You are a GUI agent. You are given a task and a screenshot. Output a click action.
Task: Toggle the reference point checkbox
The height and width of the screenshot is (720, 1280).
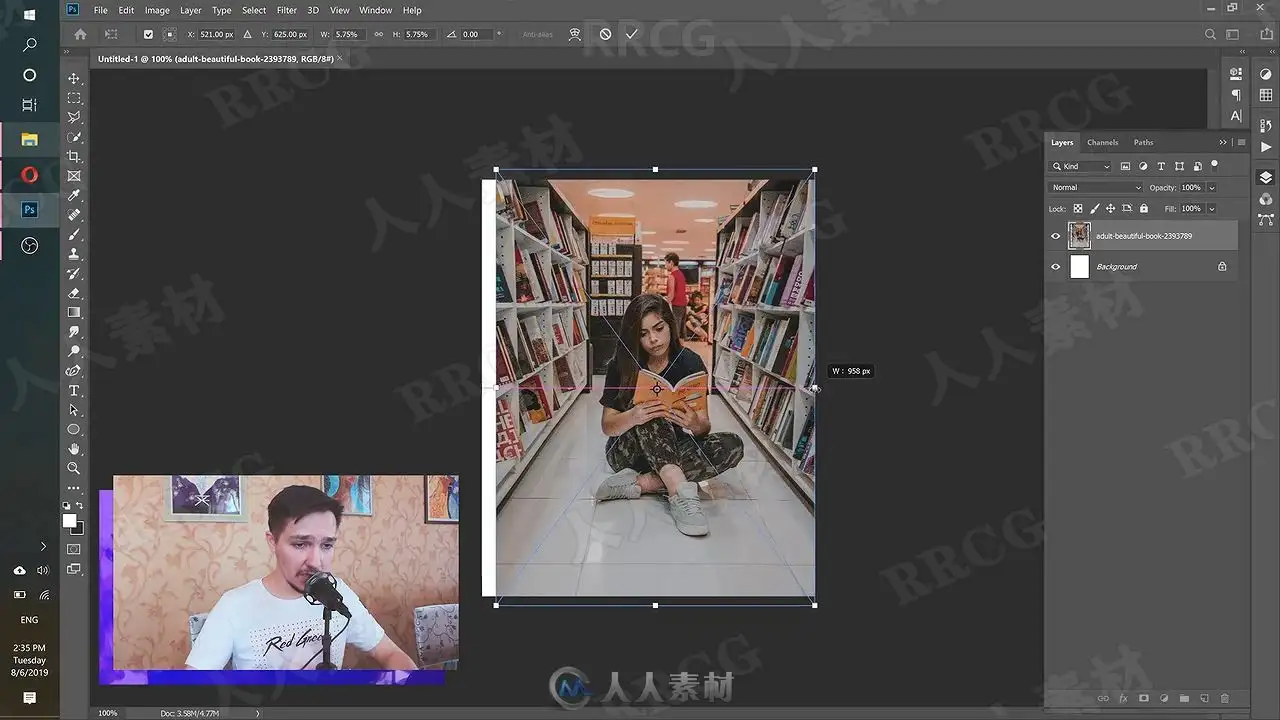point(148,34)
